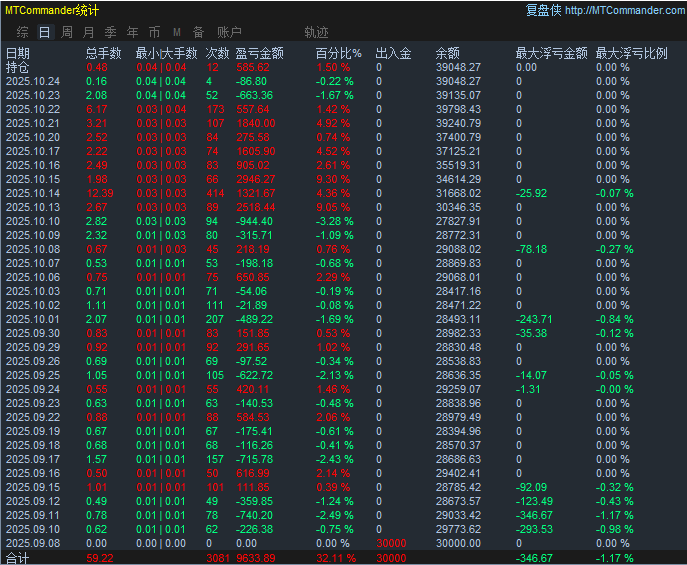Screen dimensions: 687x565
Task: Click the 盈亏金额 column header
Action: (259, 53)
